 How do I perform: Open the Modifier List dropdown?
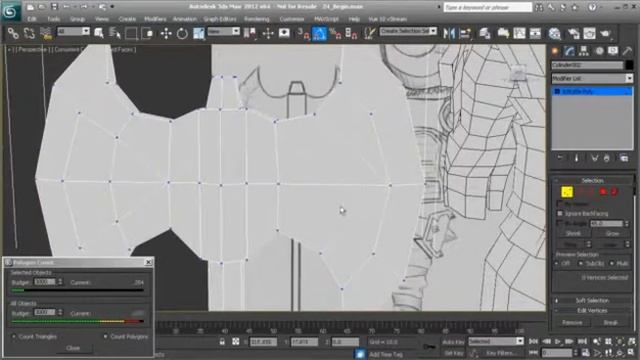tap(592, 78)
